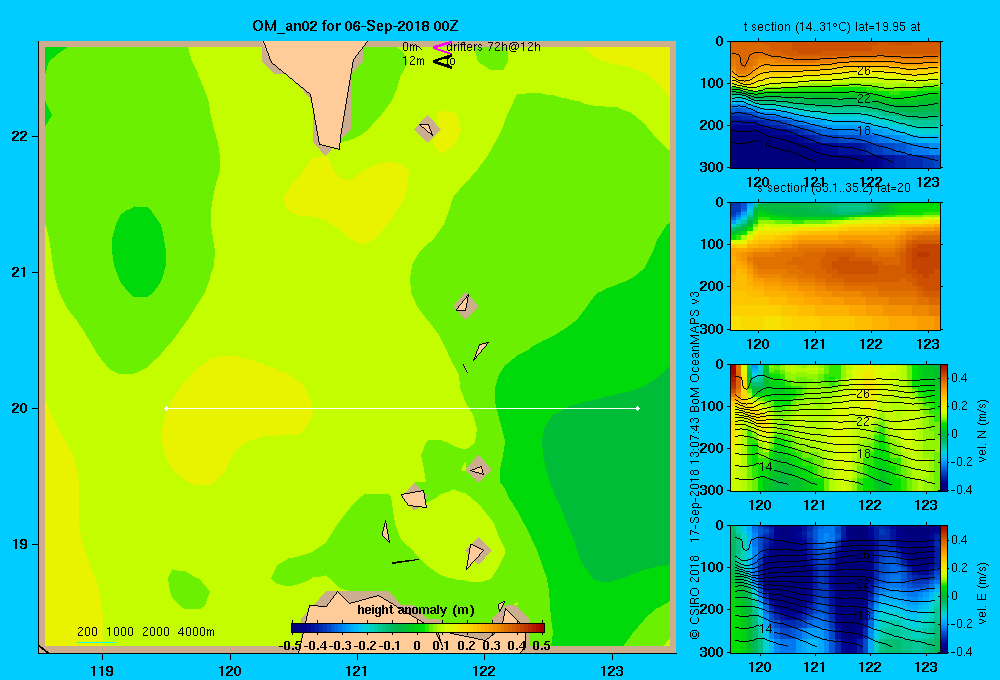Open the salinity section plot
Viewport: 1000px width, 680px height.
835,266
